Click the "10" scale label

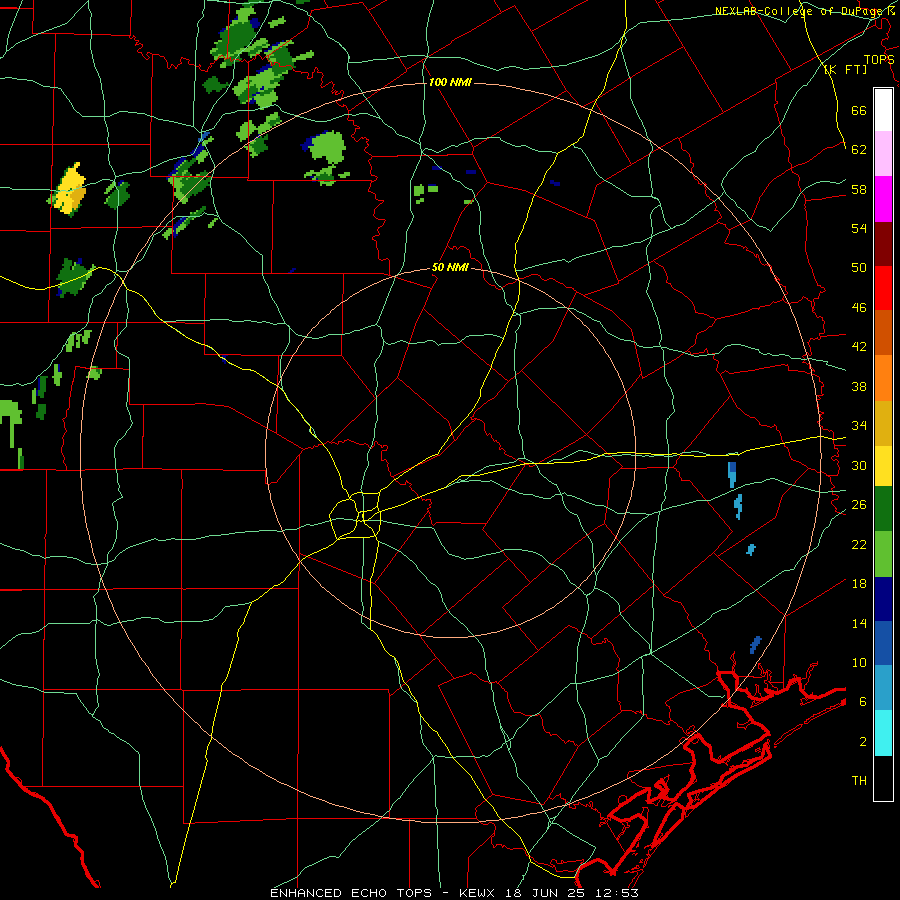pos(859,663)
